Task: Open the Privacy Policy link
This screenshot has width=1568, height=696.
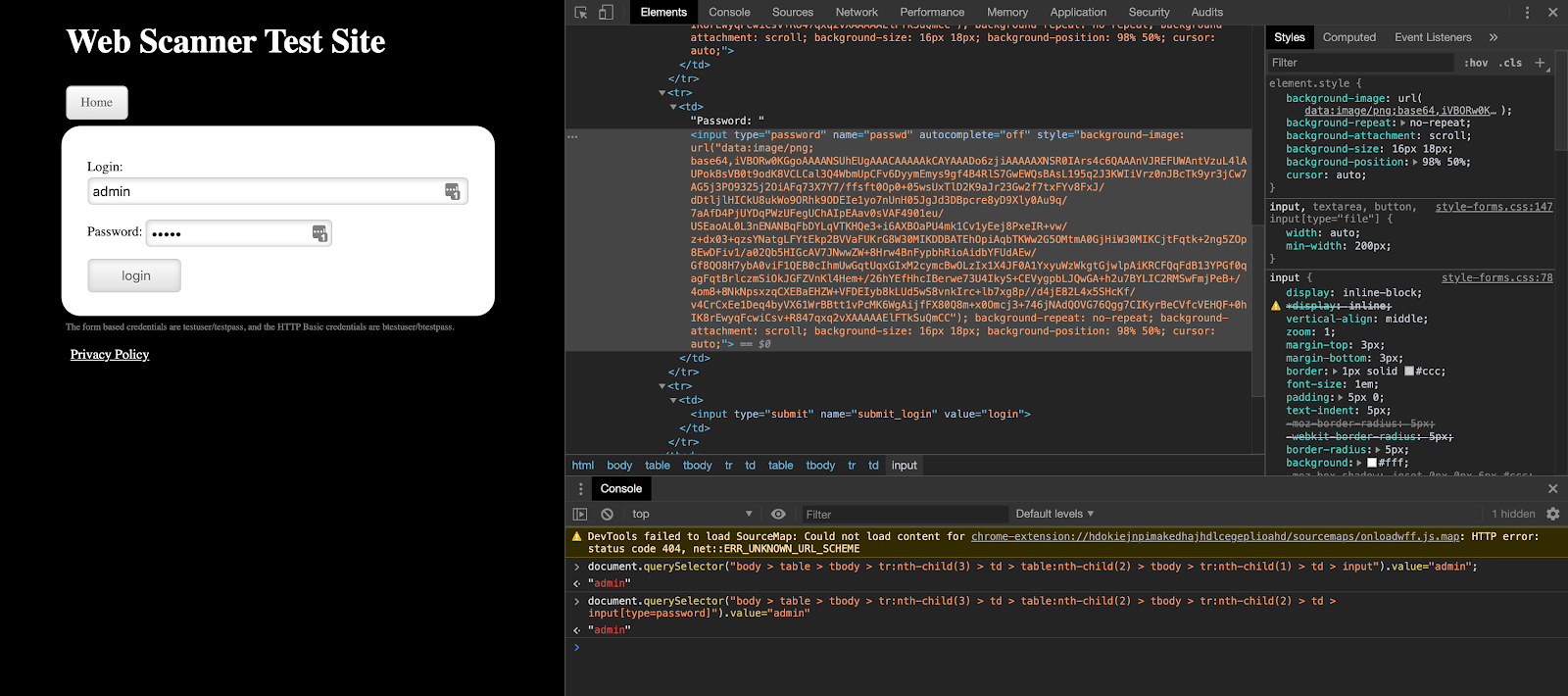Action: tap(110, 355)
